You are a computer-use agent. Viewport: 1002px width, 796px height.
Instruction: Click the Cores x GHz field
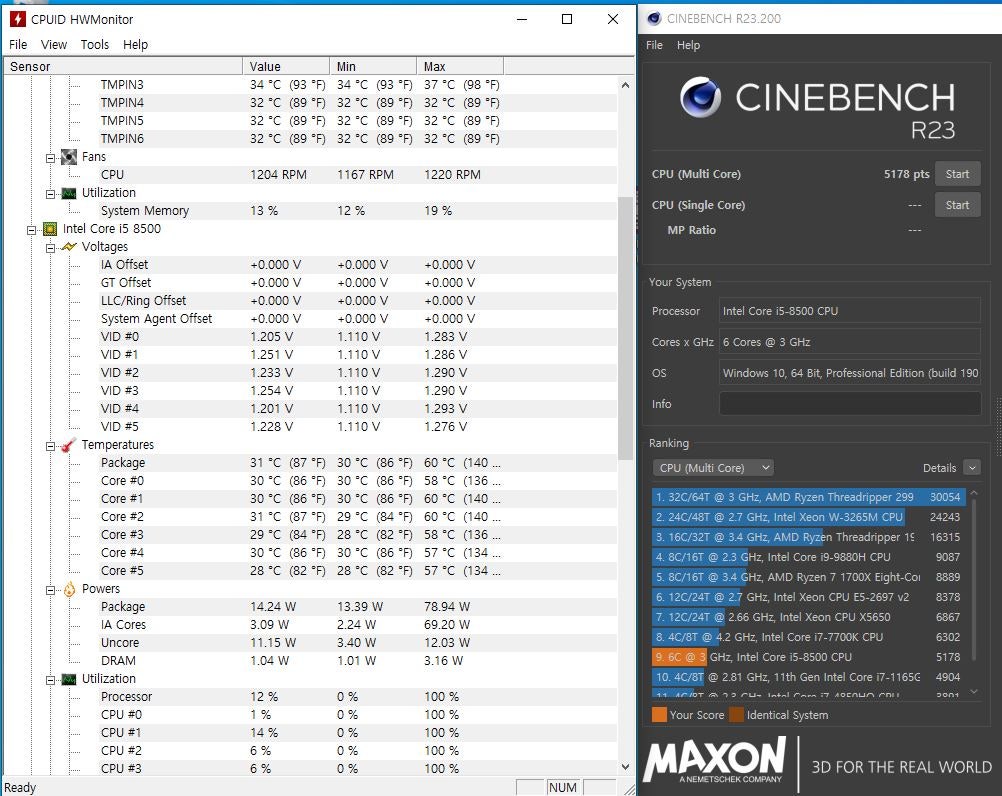point(850,342)
